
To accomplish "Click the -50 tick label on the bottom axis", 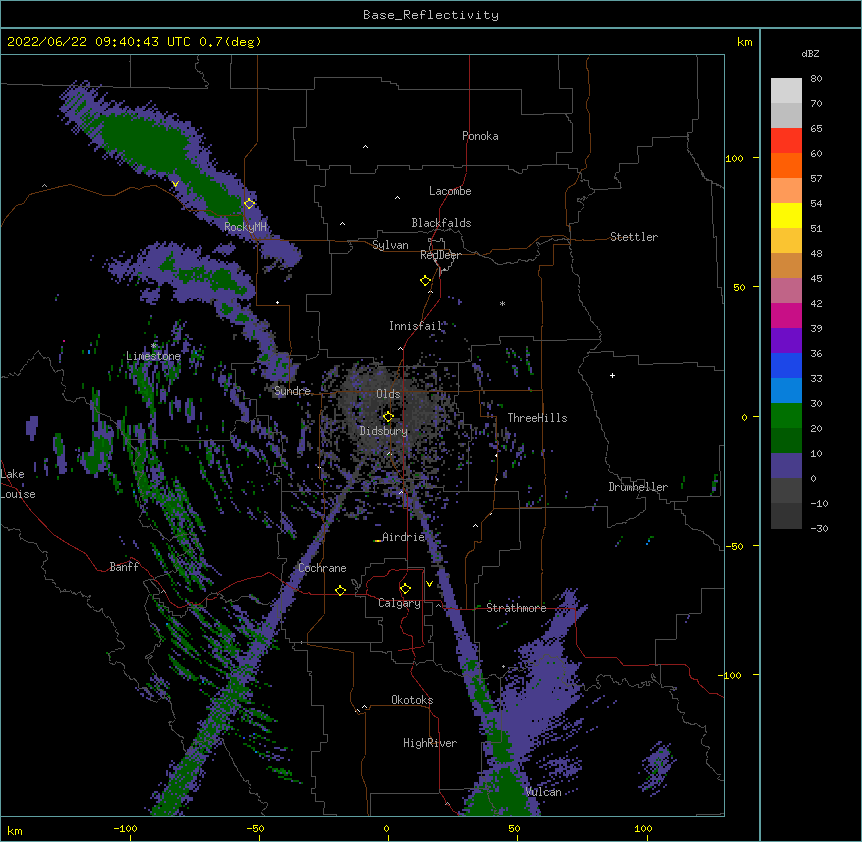I will [x=255, y=829].
